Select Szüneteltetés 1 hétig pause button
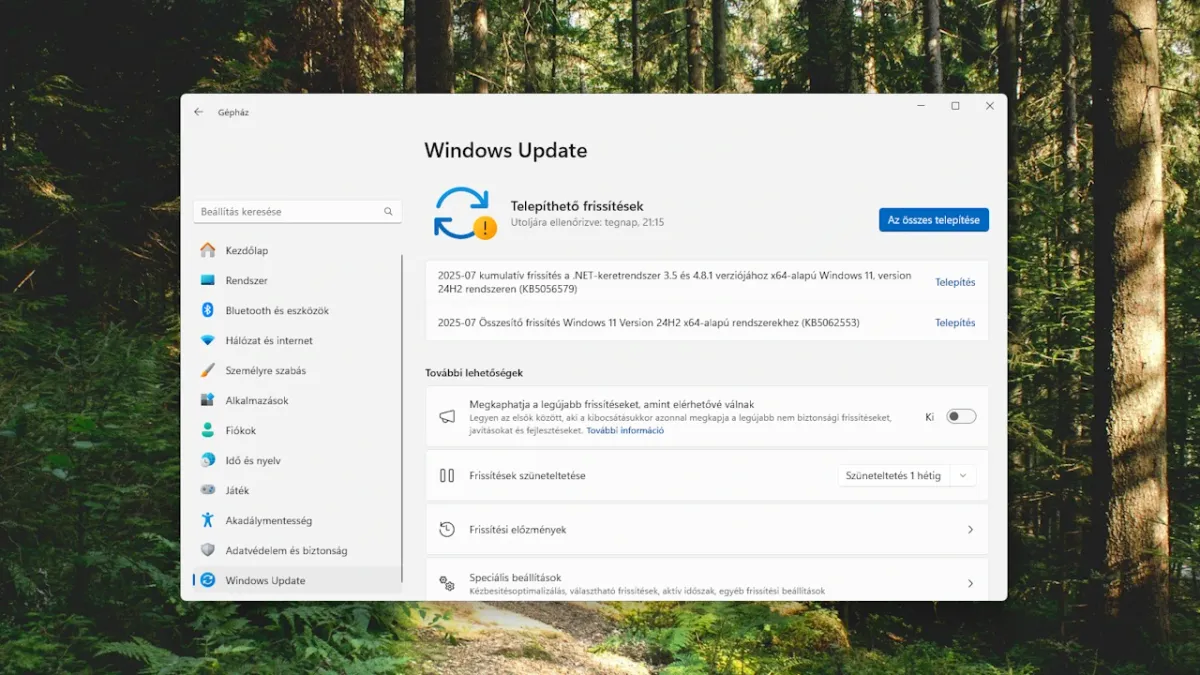Screen dimensions: 1200x675 tap(893, 476)
